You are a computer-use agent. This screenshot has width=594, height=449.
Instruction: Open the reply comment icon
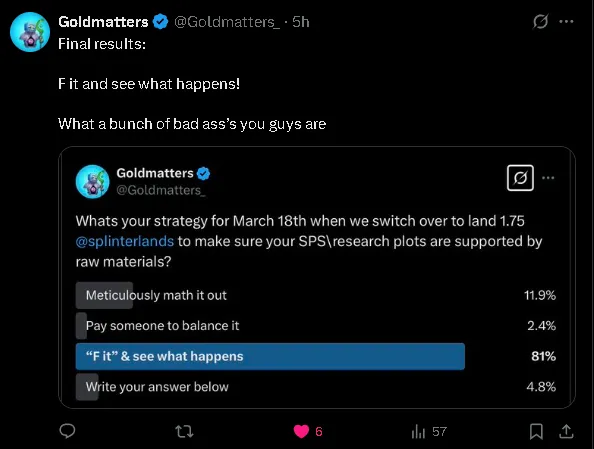67,431
